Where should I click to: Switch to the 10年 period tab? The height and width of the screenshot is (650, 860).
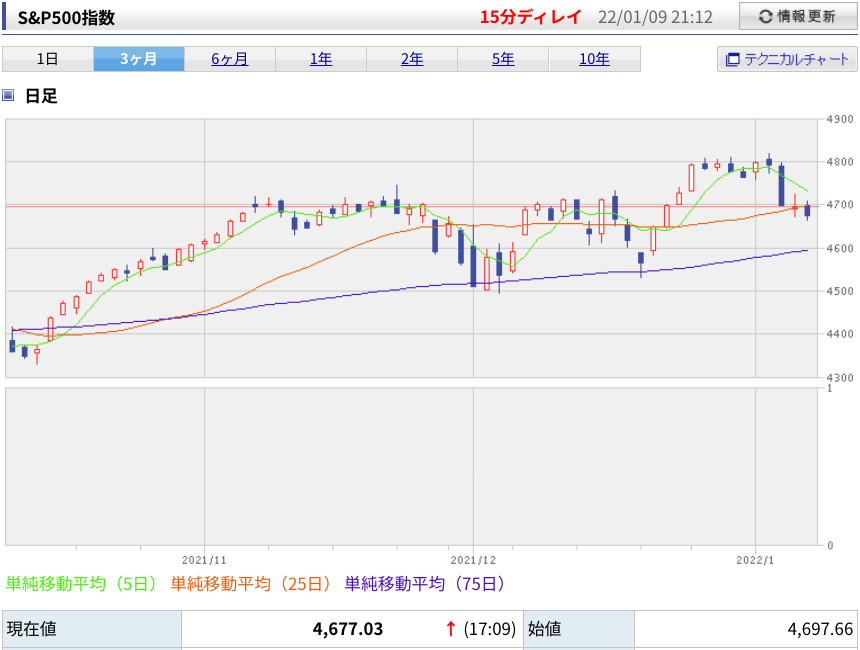[x=595, y=59]
